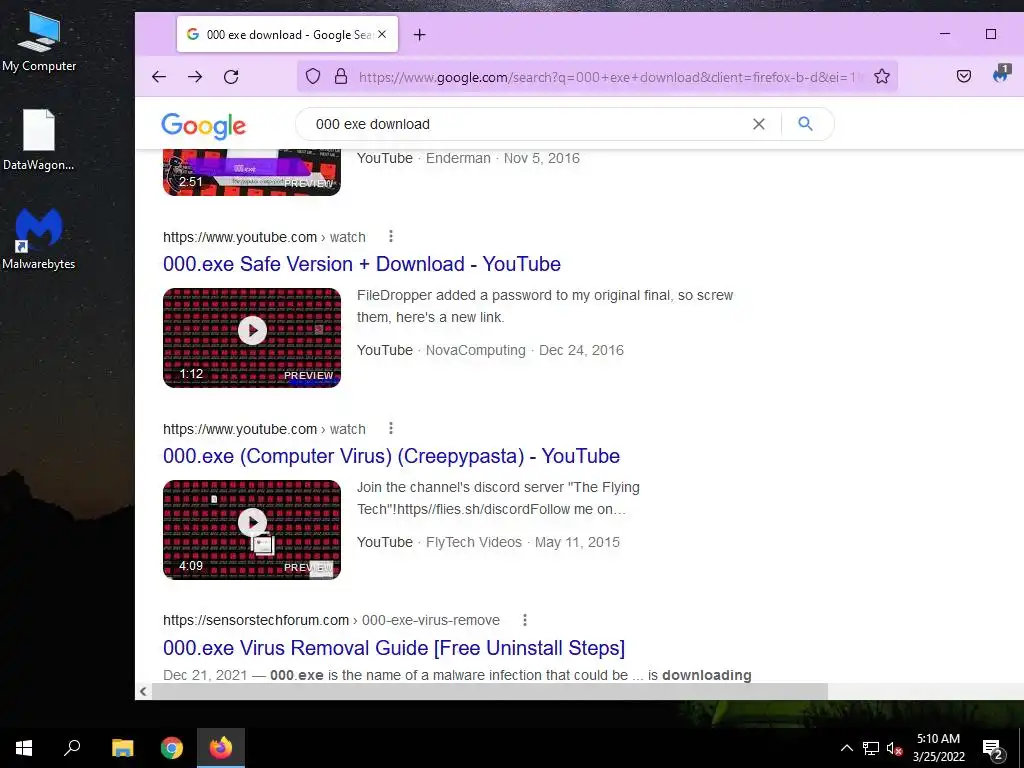The height and width of the screenshot is (768, 1024).
Task: Go to Google home via the logo
Action: coord(204,125)
